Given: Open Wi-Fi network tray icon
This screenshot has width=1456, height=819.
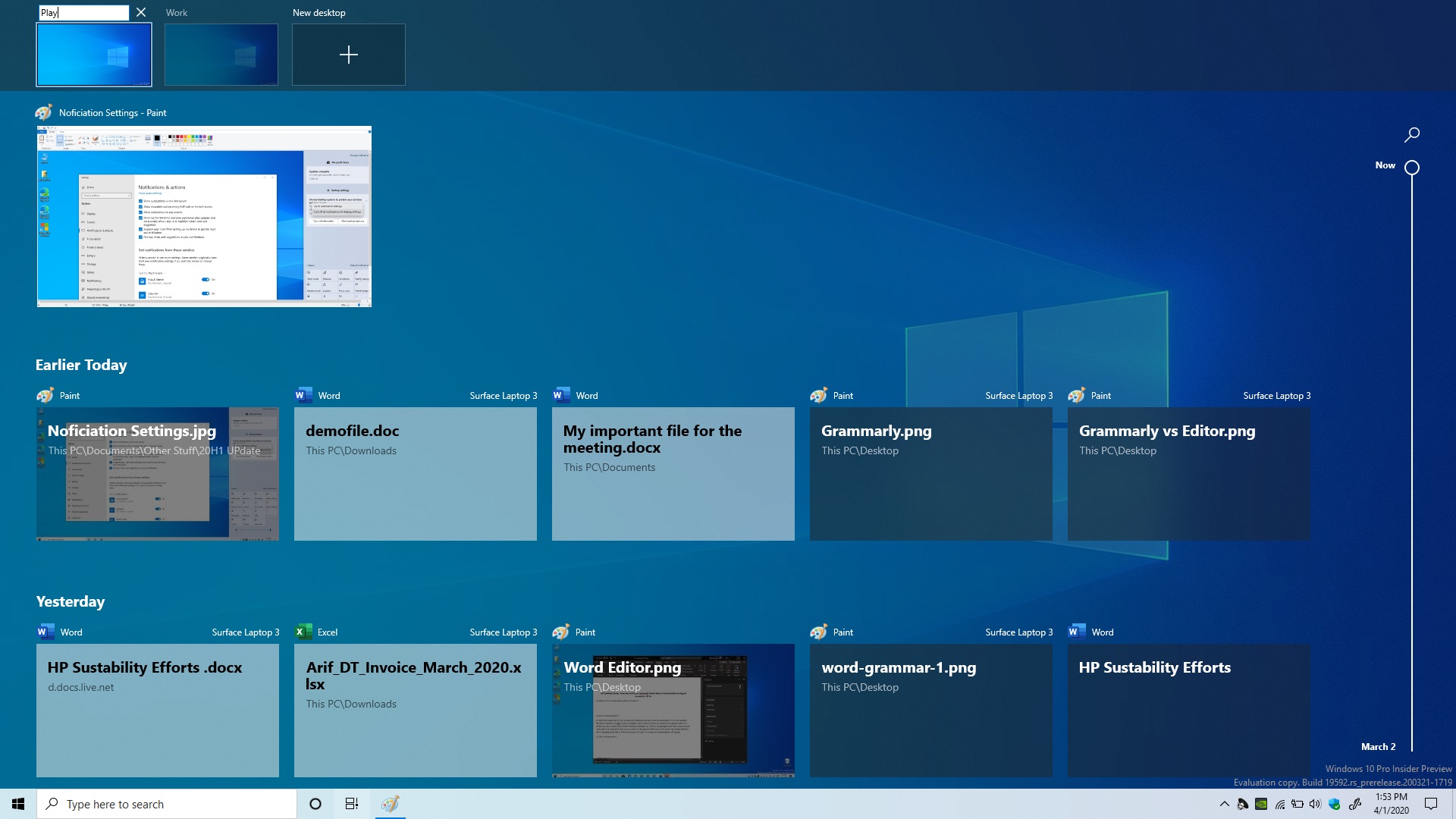Looking at the screenshot, I should (x=1279, y=804).
